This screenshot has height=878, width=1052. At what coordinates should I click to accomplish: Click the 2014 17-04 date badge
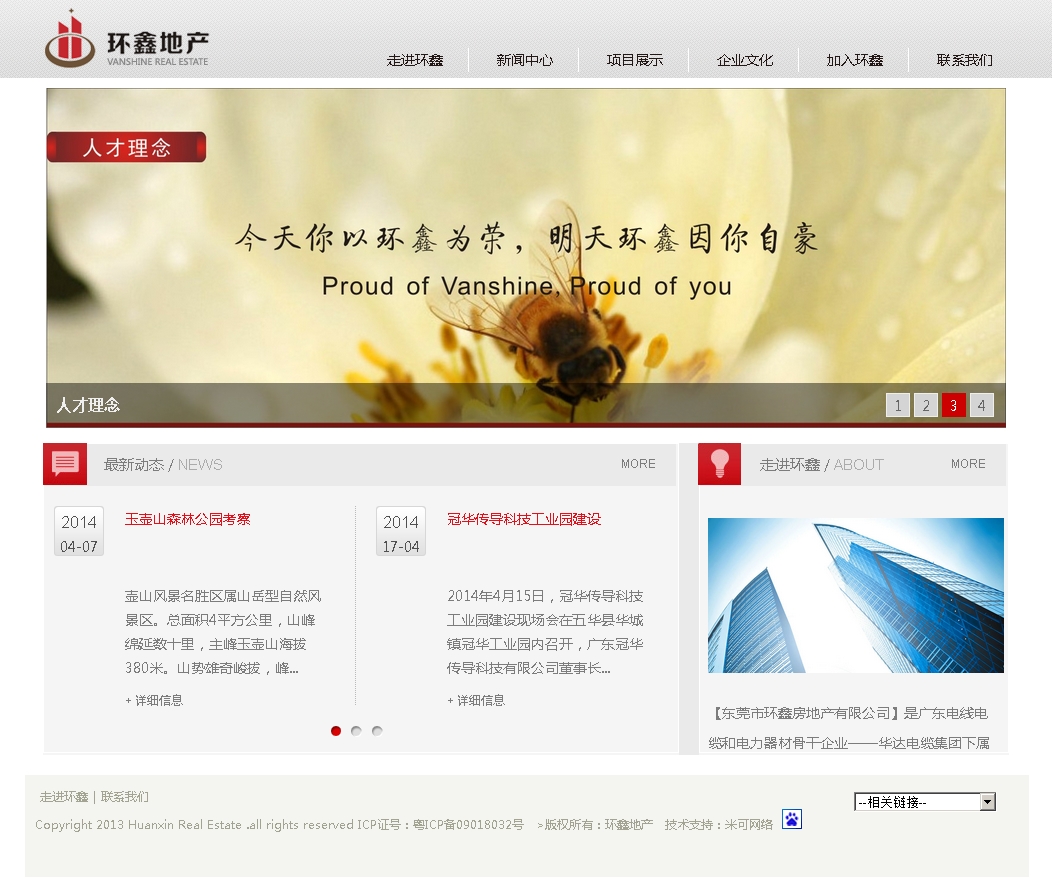point(401,531)
